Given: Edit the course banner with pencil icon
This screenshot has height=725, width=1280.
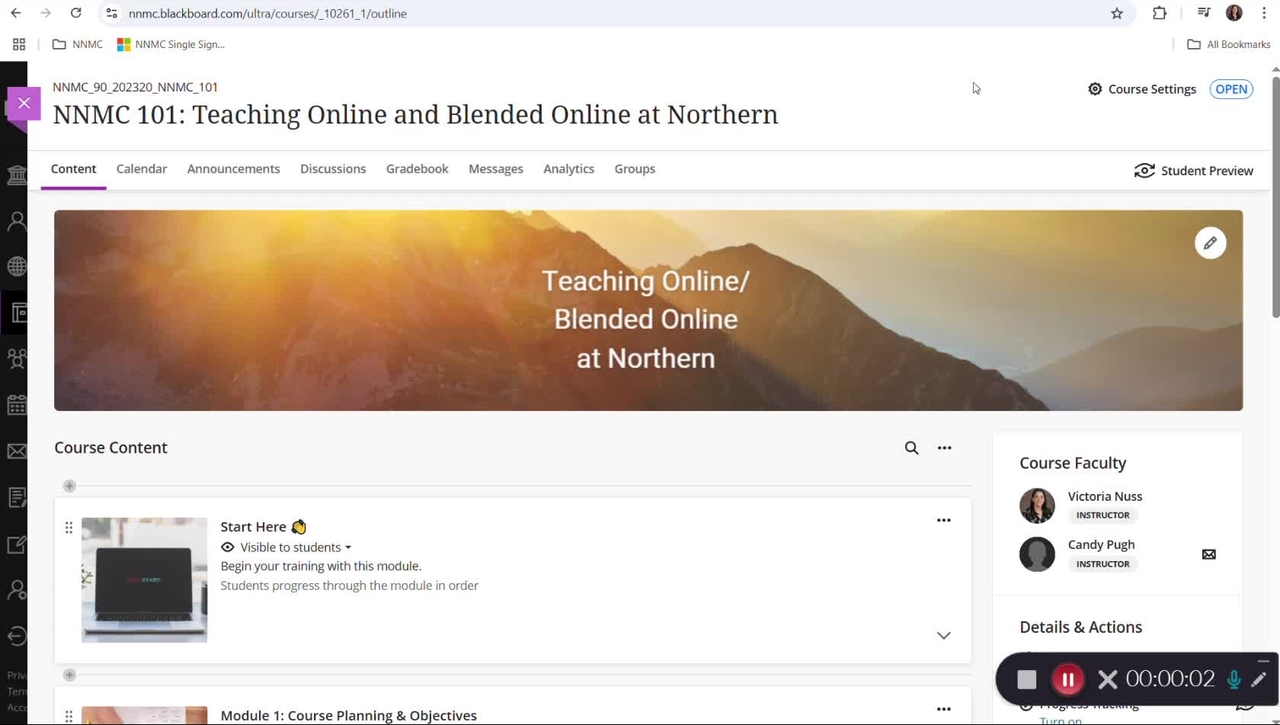Looking at the screenshot, I should click(x=1210, y=243).
